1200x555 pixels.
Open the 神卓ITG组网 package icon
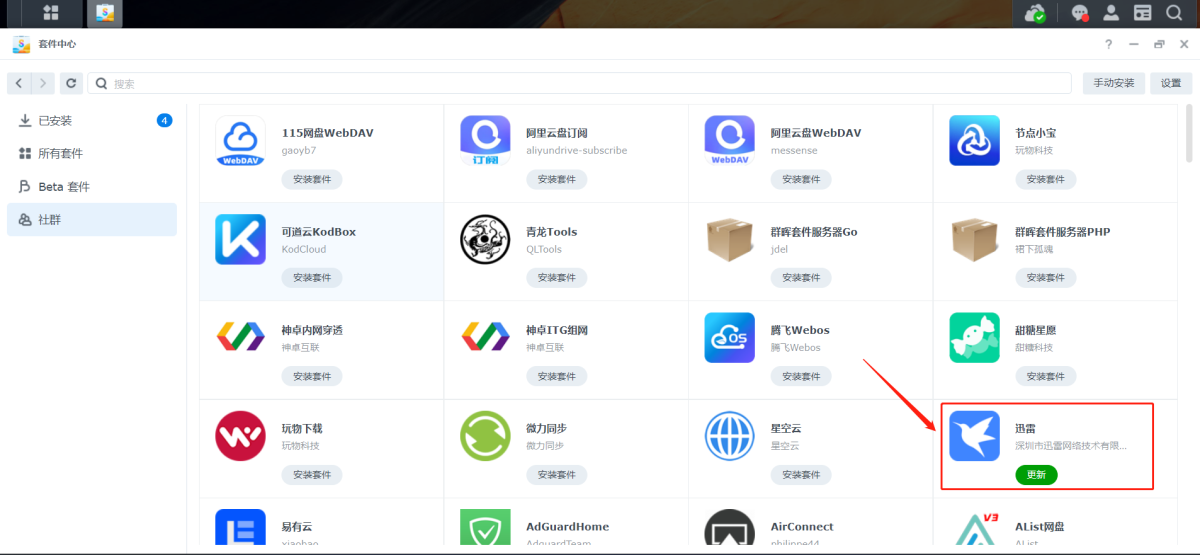pyautogui.click(x=485, y=337)
